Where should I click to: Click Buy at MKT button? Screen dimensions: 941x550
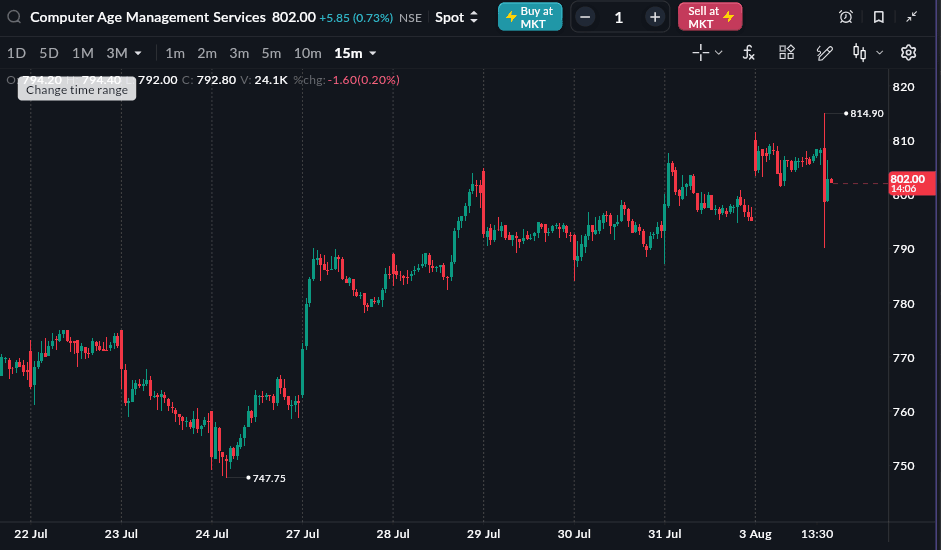[x=530, y=17]
